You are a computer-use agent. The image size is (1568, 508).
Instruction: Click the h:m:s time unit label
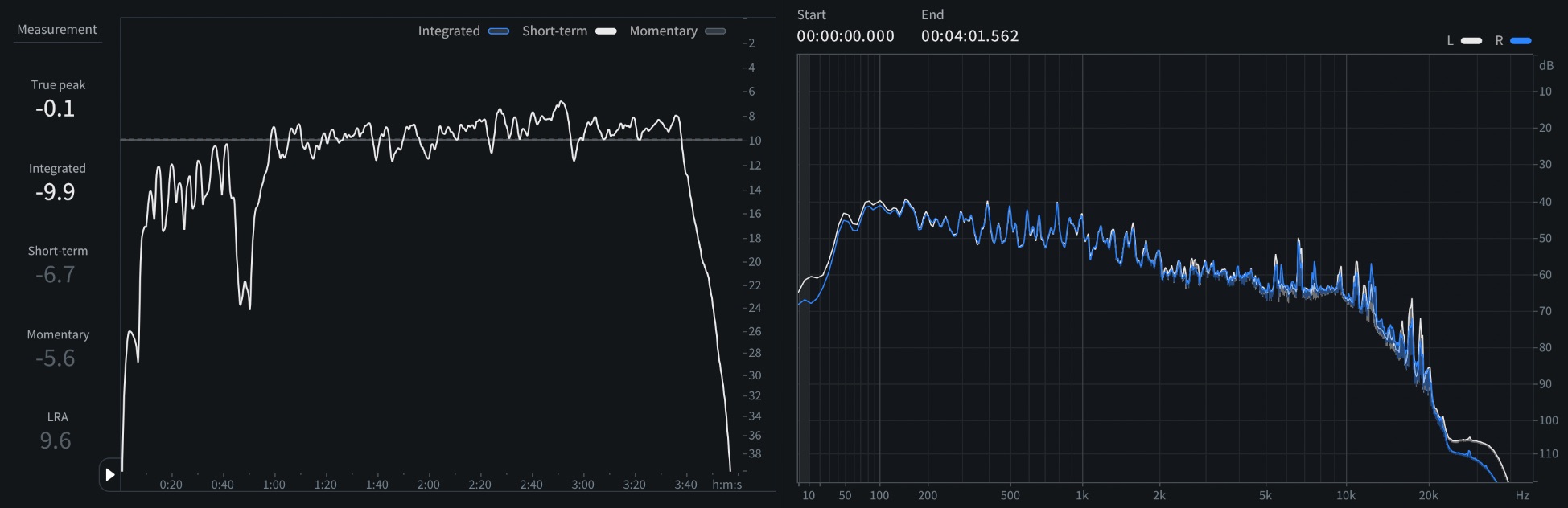coord(727,485)
